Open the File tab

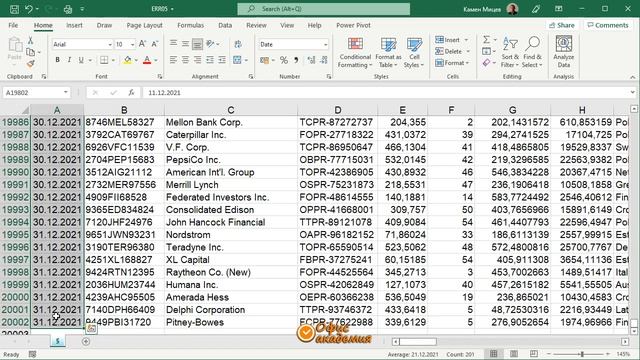[x=13, y=25]
